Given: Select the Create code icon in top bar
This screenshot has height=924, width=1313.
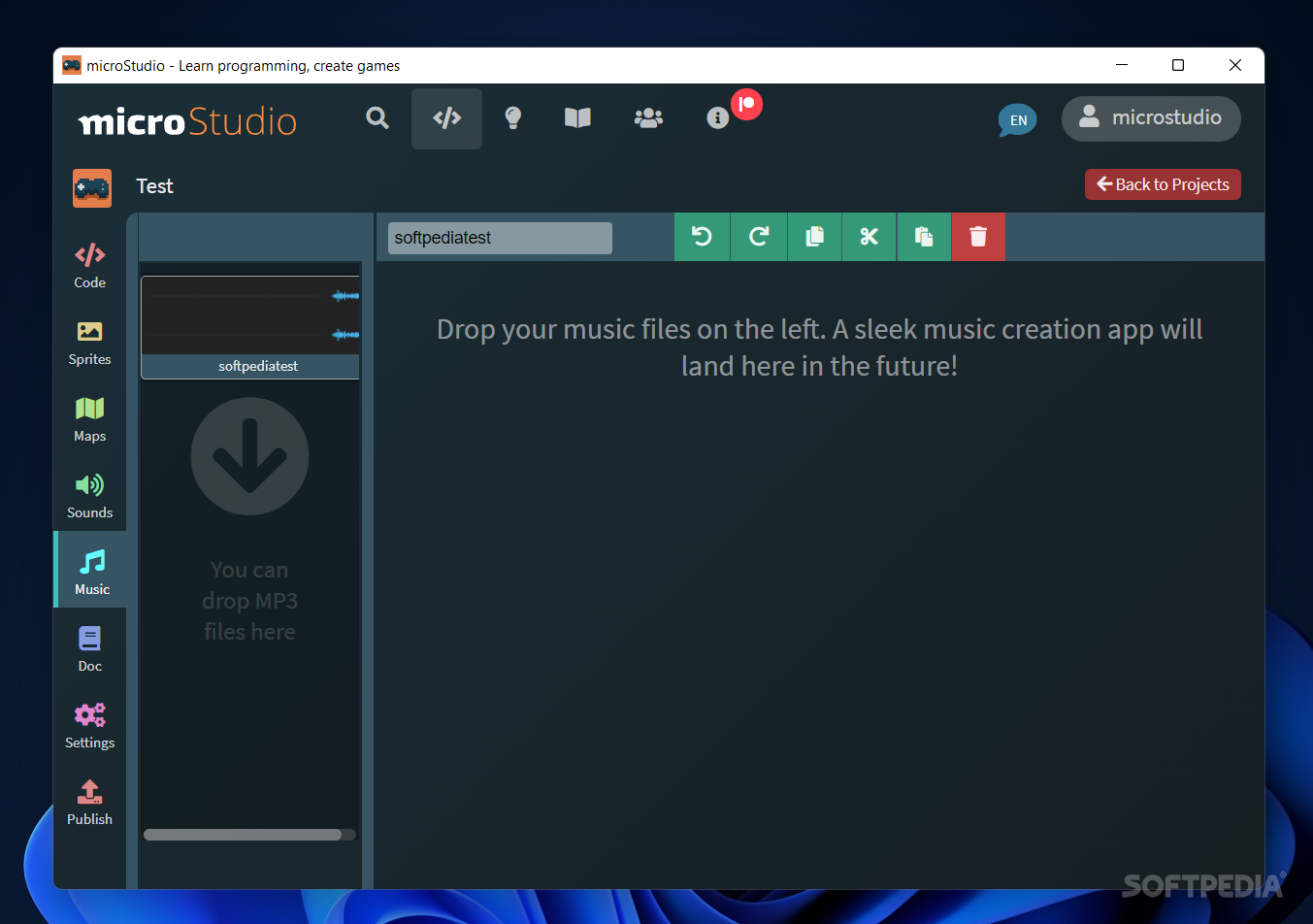Looking at the screenshot, I should 446,118.
